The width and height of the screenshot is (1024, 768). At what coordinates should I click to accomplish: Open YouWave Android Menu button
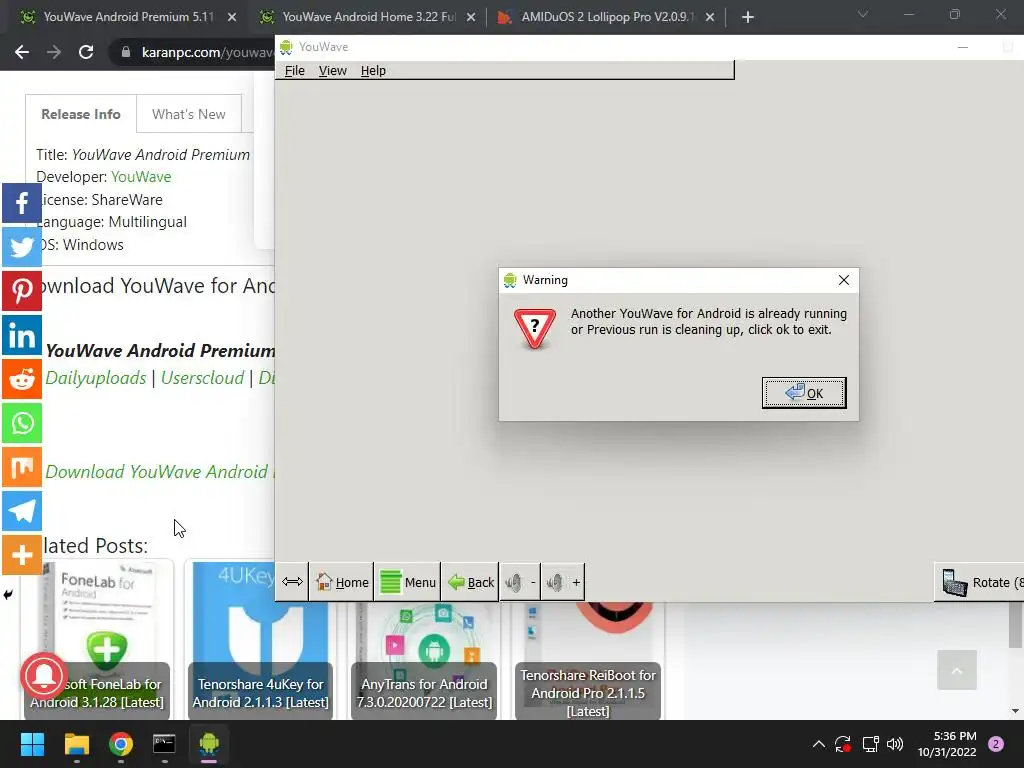pos(408,582)
